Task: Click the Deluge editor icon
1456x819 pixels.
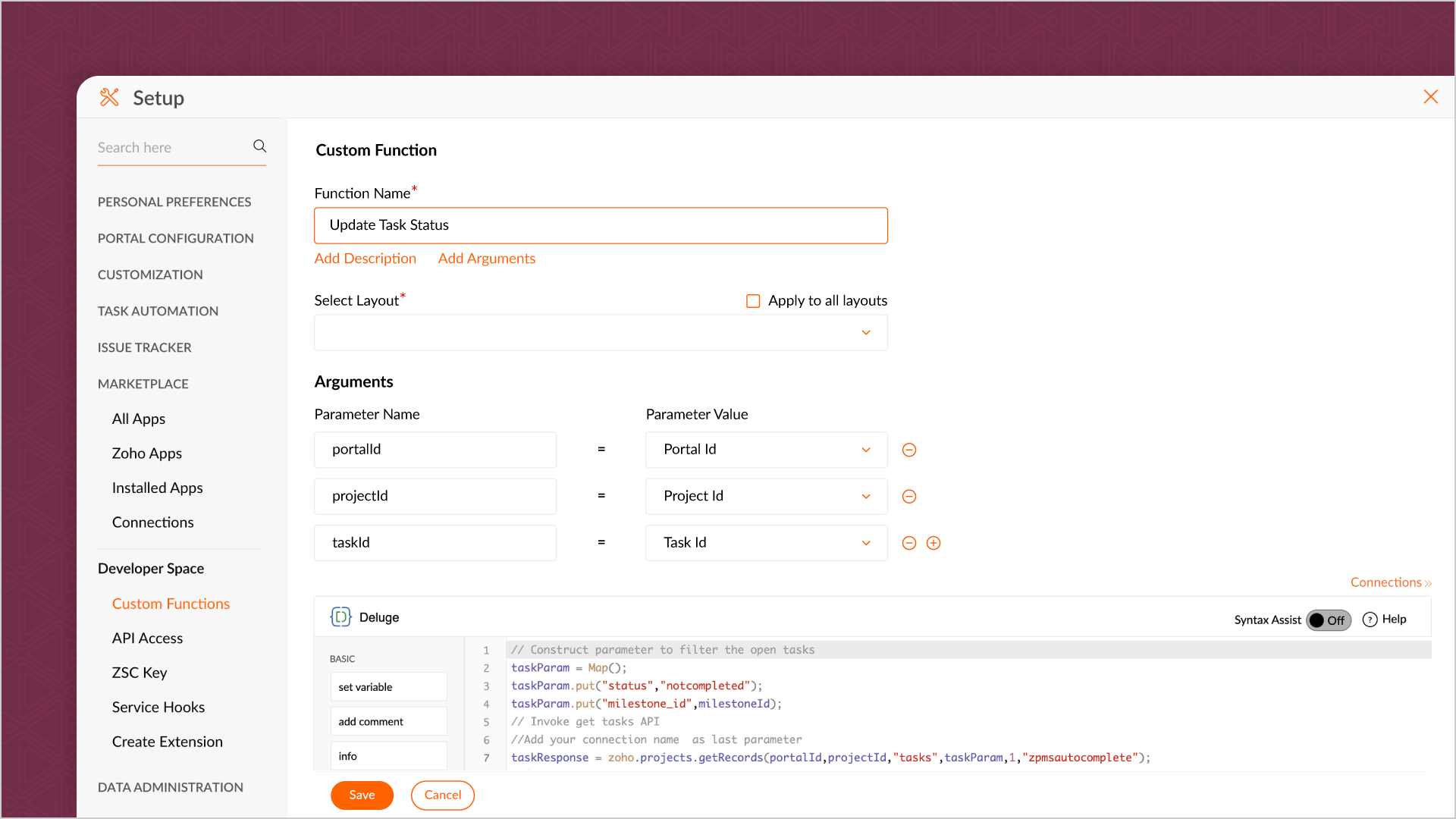Action: pos(340,617)
